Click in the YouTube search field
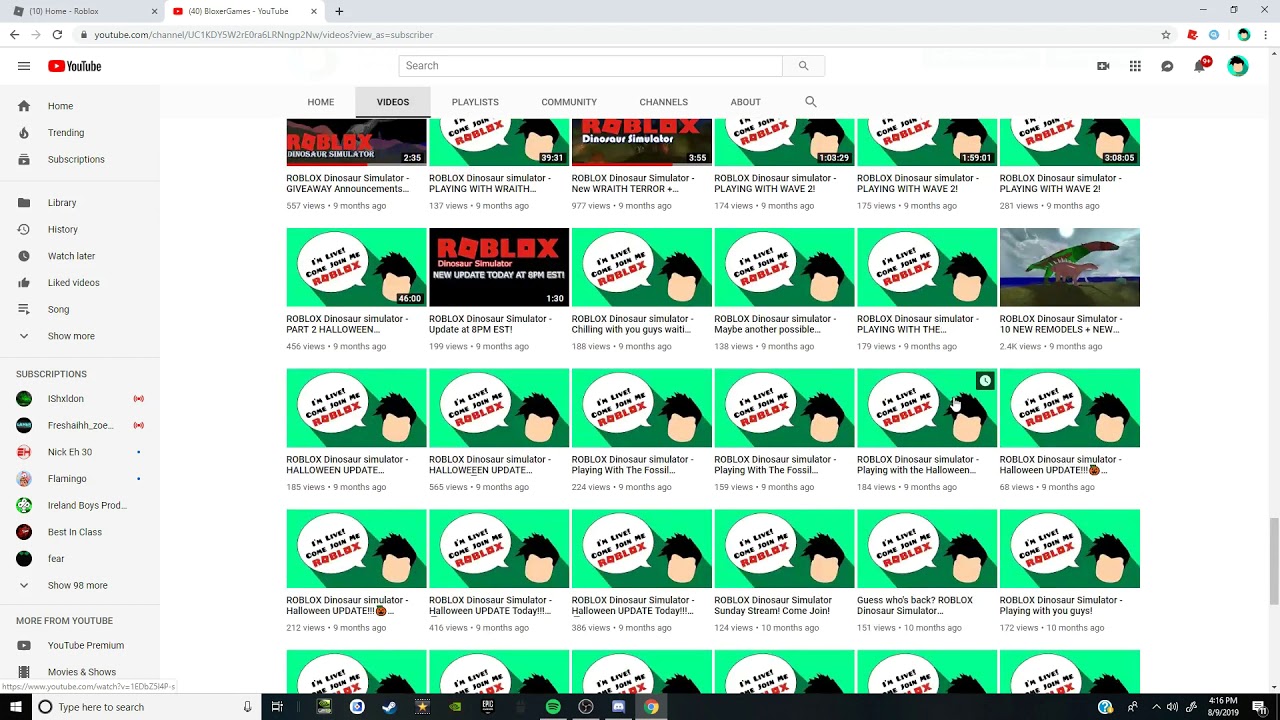This screenshot has height=720, width=1280. (590, 66)
